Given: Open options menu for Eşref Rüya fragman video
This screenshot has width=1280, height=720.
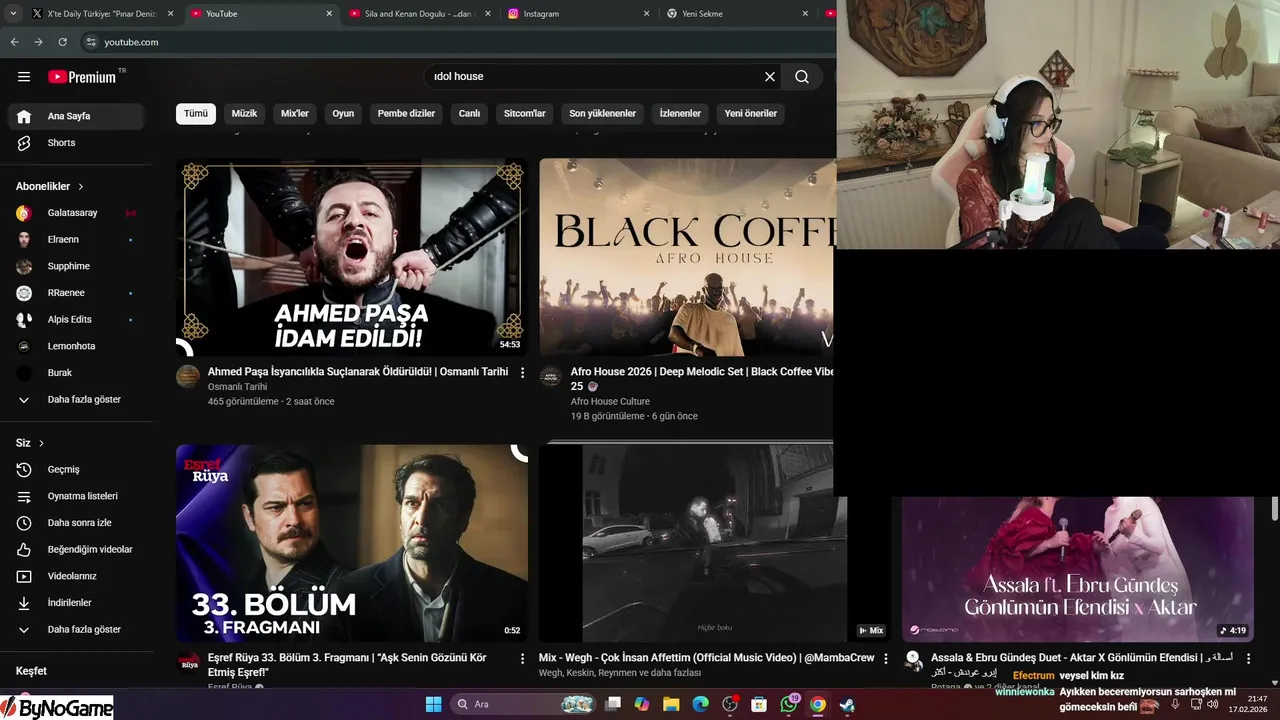Looking at the screenshot, I should coord(522,659).
